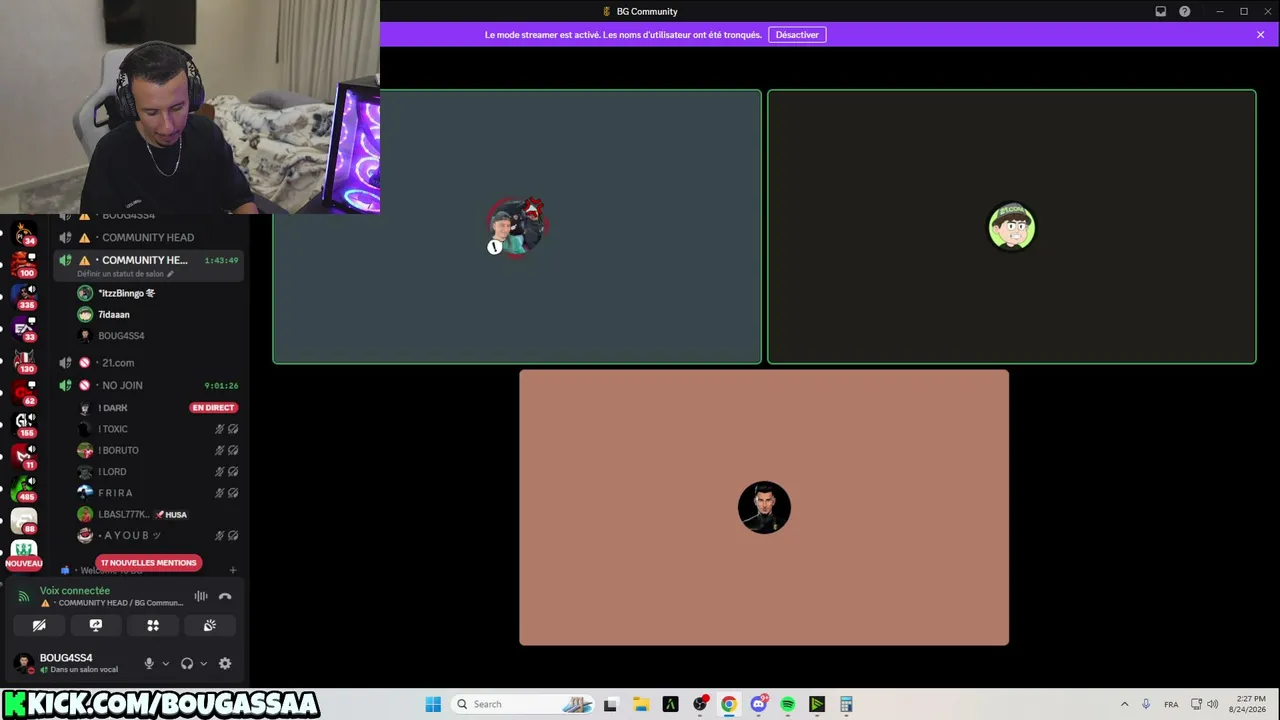Open Discord from the taskbar
The width and height of the screenshot is (1280, 720).
(759, 704)
